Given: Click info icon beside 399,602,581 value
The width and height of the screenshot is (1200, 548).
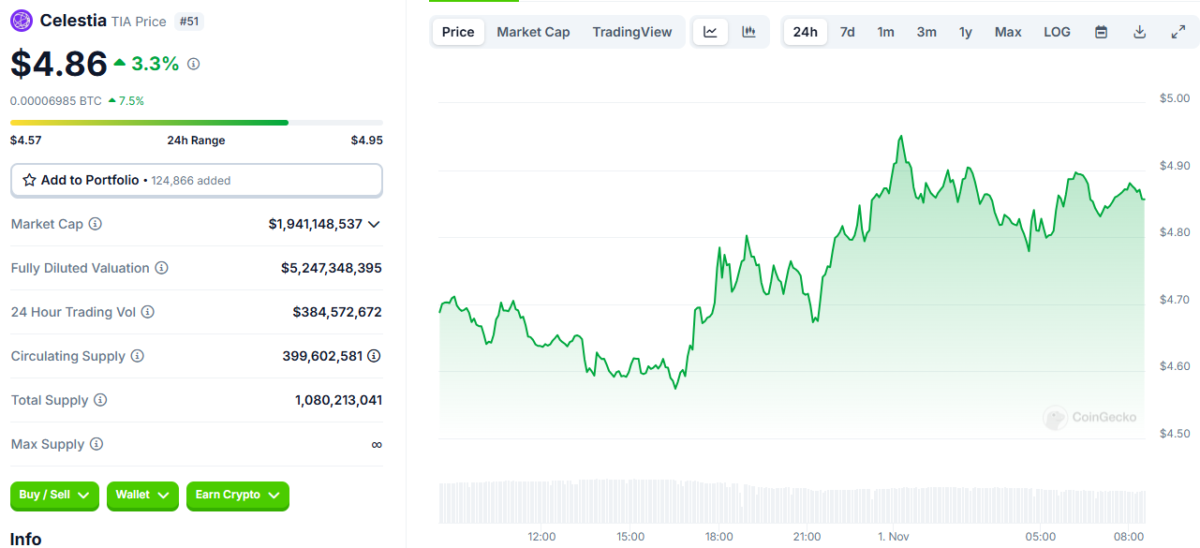Looking at the screenshot, I should [x=374, y=356].
